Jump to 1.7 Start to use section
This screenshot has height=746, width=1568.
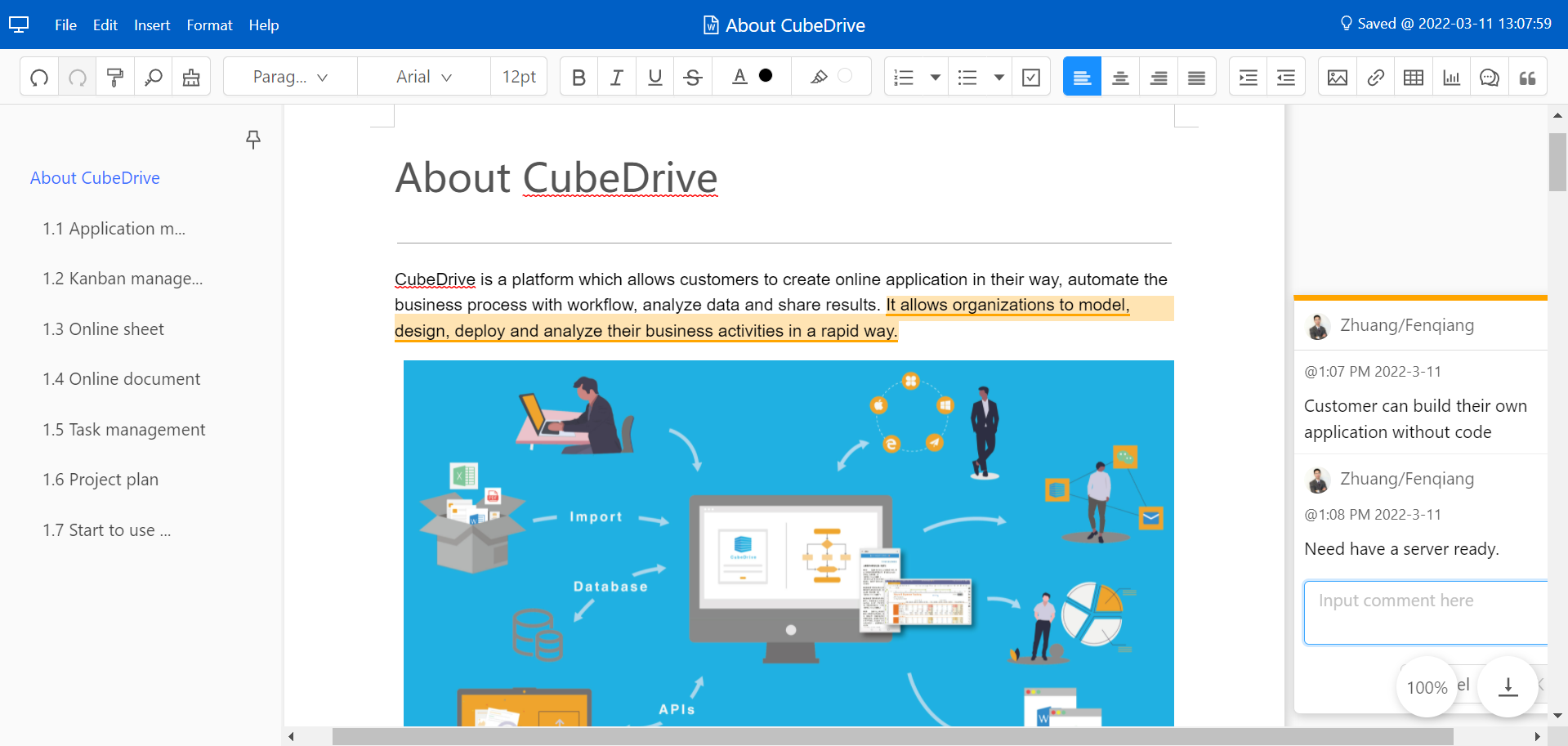point(107,530)
